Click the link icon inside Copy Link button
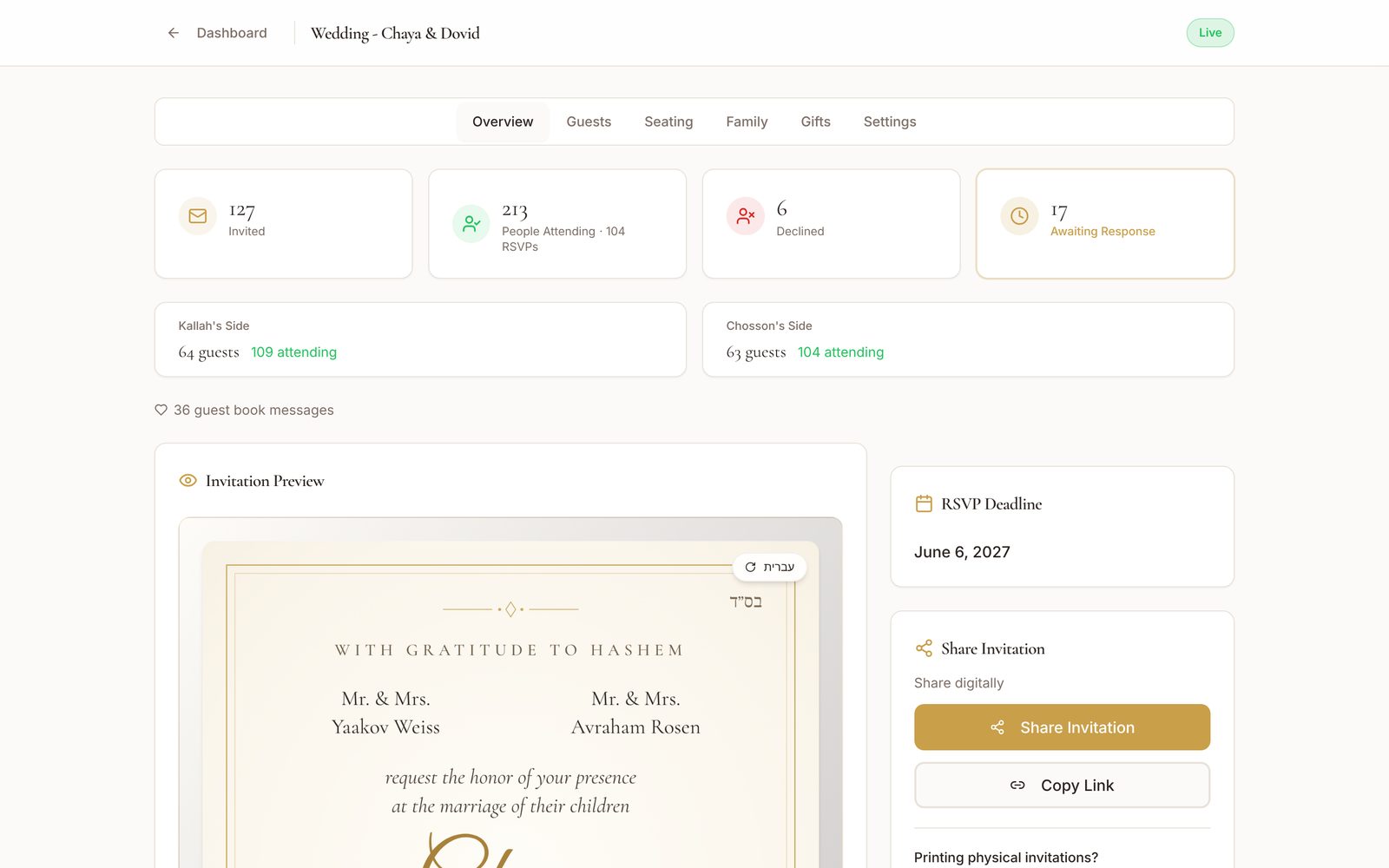This screenshot has width=1389, height=868. (x=1017, y=786)
